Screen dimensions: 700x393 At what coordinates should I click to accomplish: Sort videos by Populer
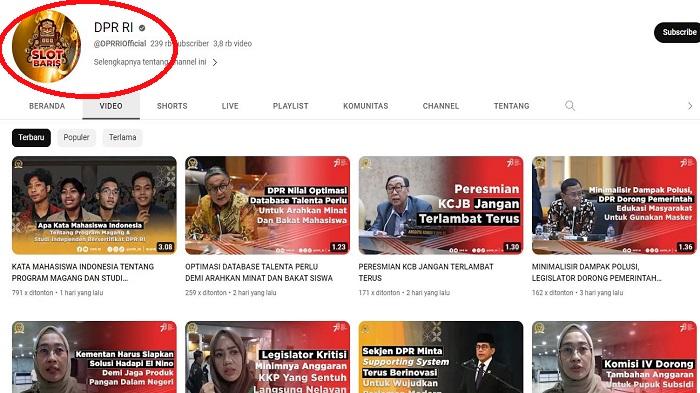pos(76,138)
